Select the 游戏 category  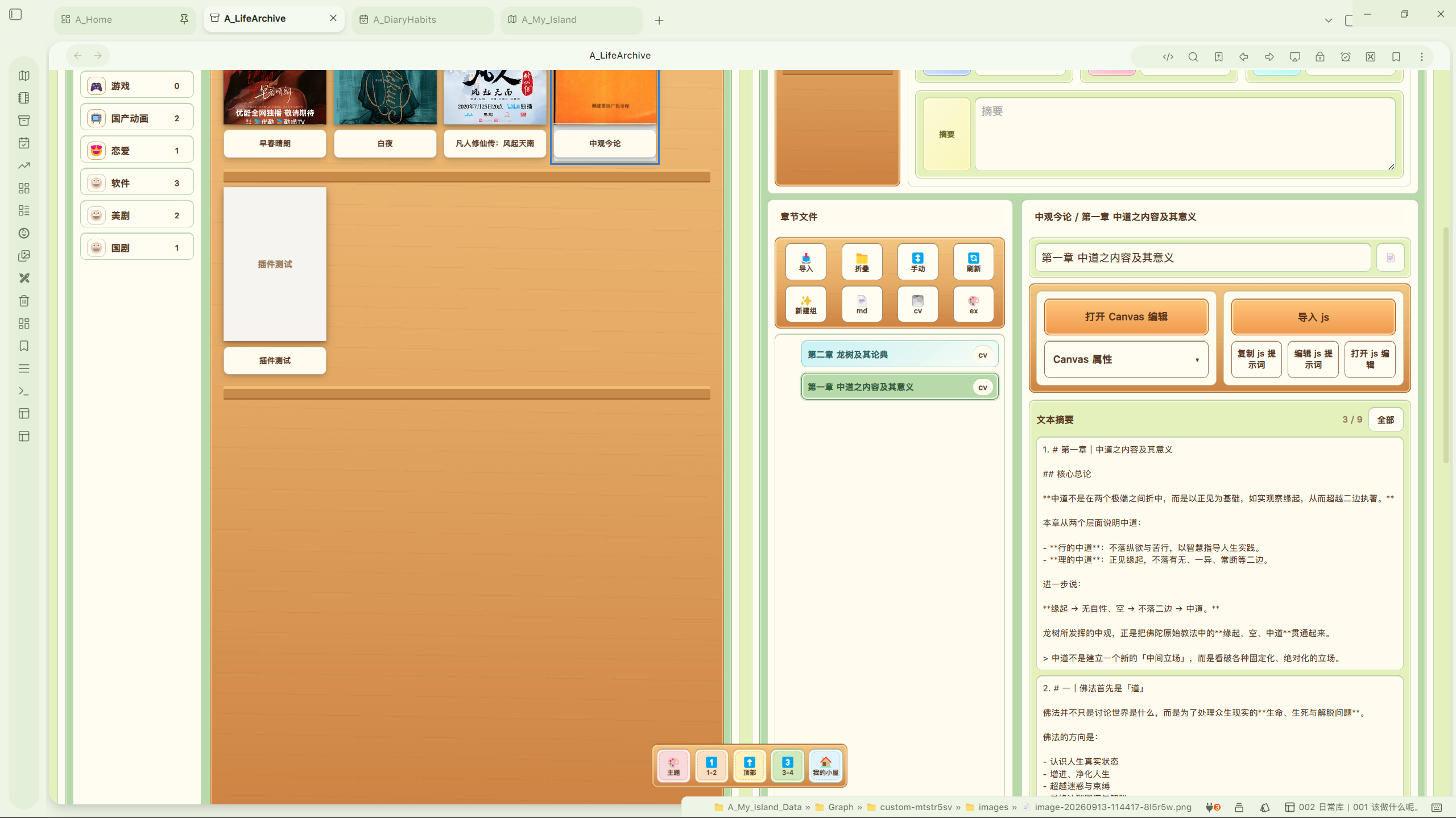[137, 86]
